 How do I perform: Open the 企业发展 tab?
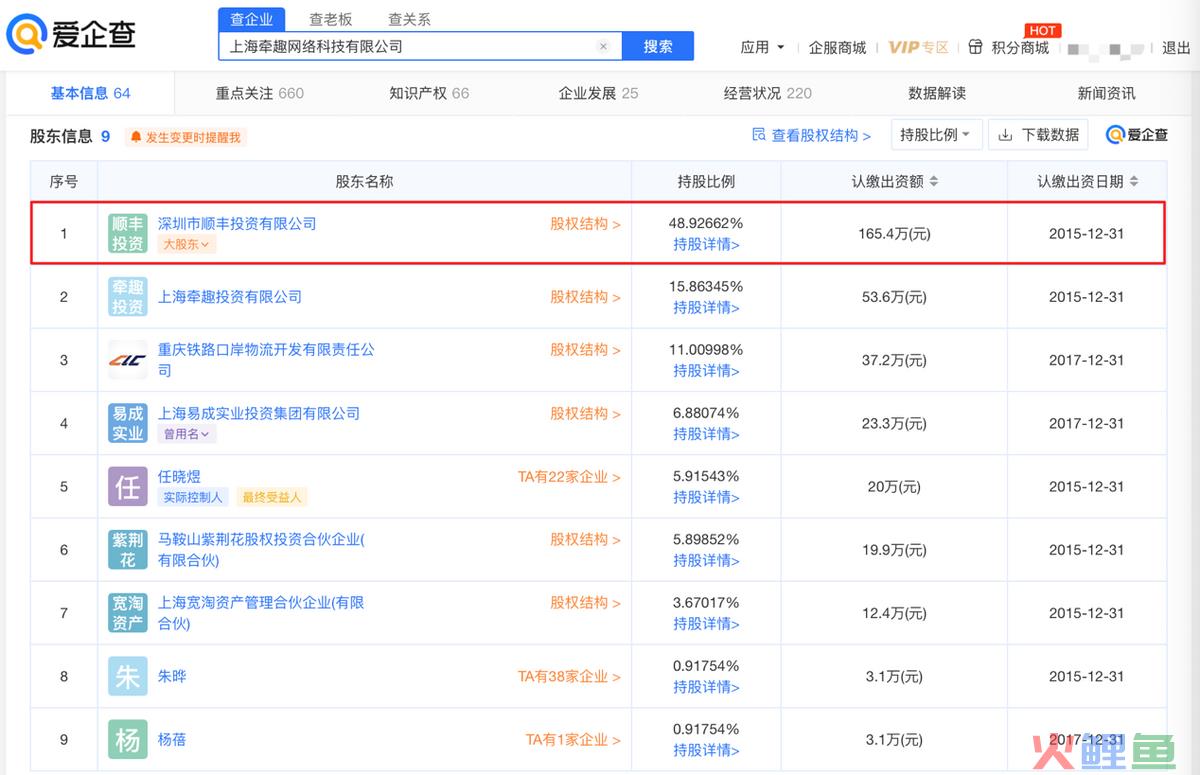point(598,93)
